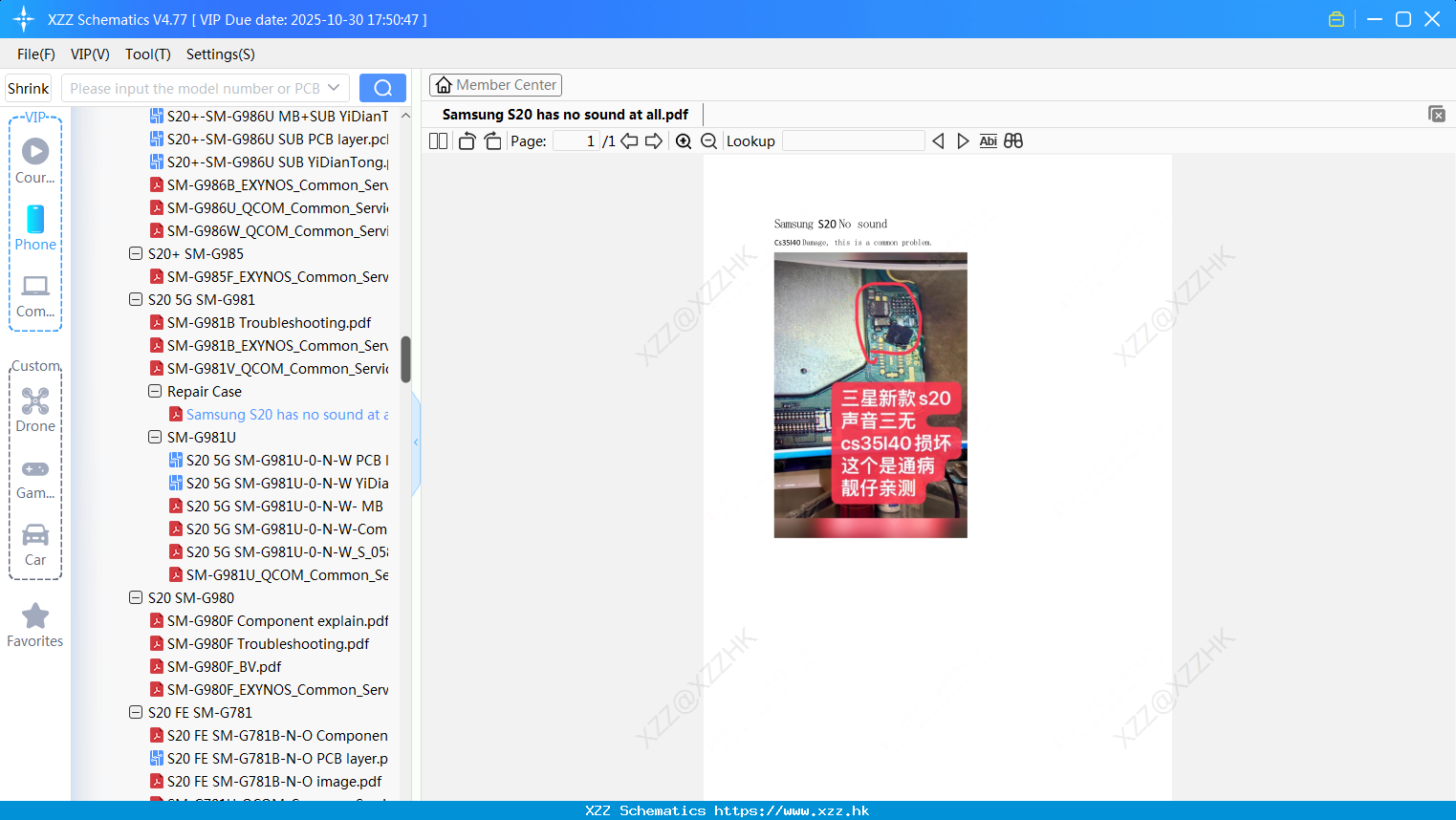Zoom out of the PDF
This screenshot has width=1456, height=820.
[x=708, y=141]
